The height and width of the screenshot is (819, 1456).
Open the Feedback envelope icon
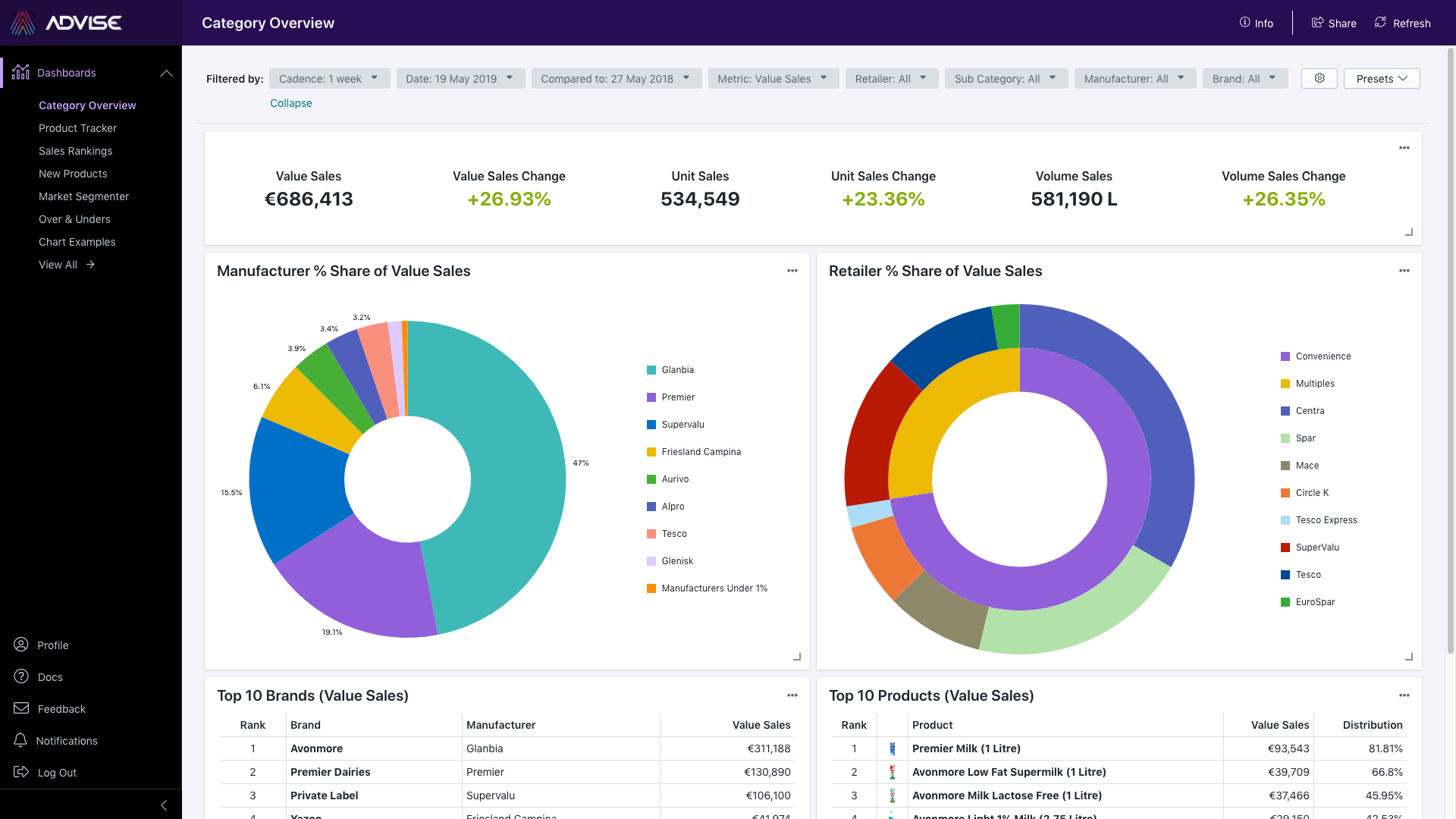20,708
